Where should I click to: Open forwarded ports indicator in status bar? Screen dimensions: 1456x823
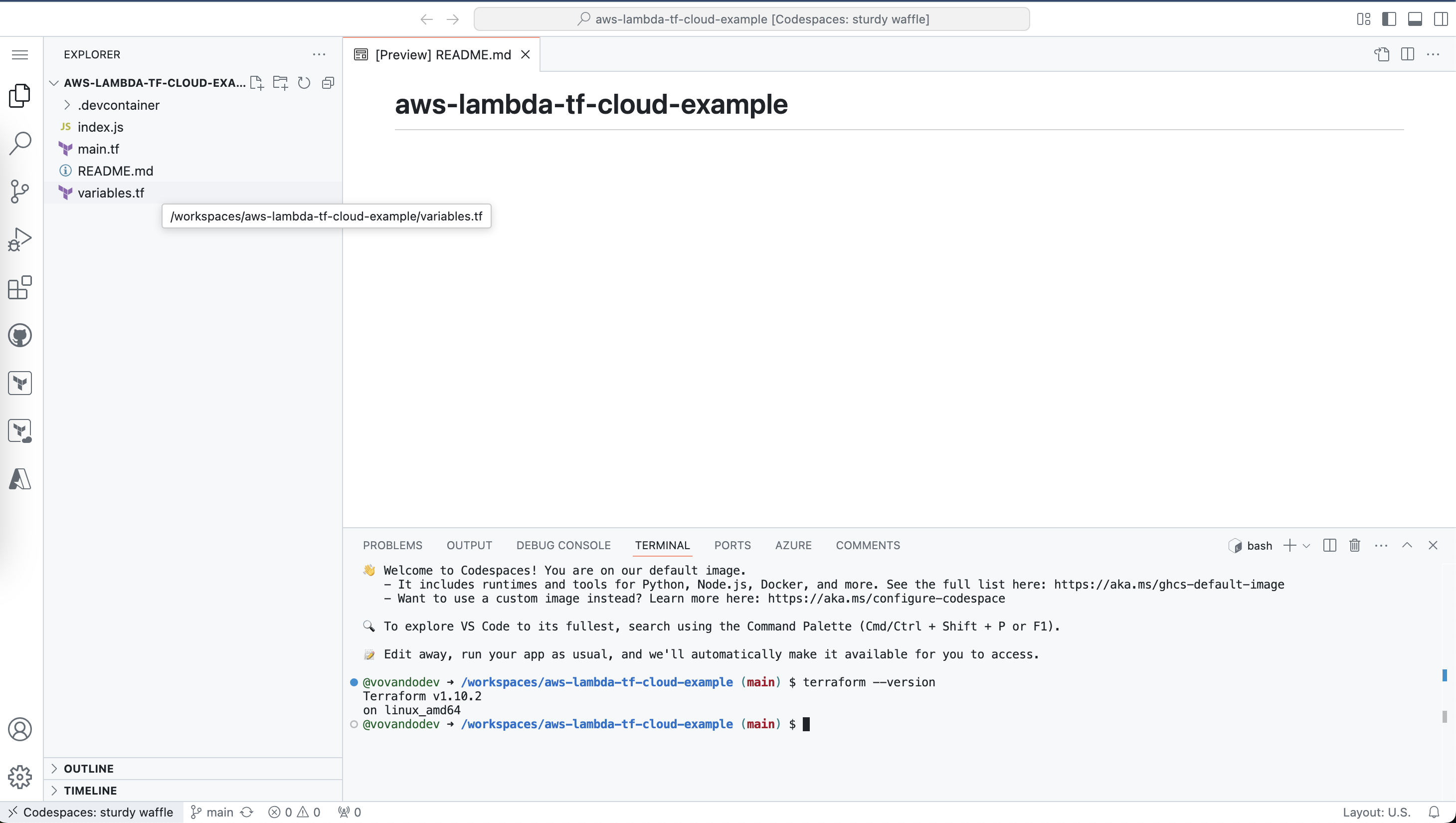point(350,812)
